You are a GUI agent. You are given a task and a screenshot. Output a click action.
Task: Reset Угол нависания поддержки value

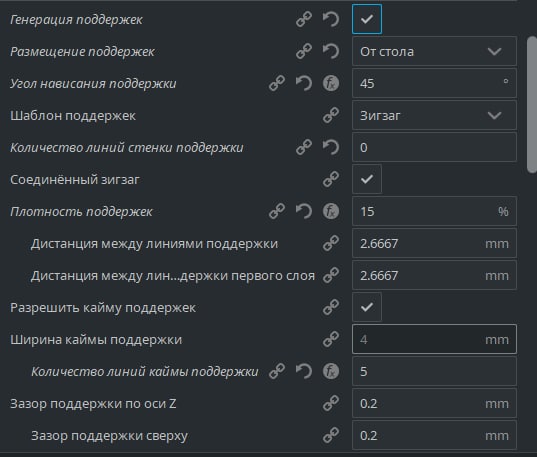(304, 83)
